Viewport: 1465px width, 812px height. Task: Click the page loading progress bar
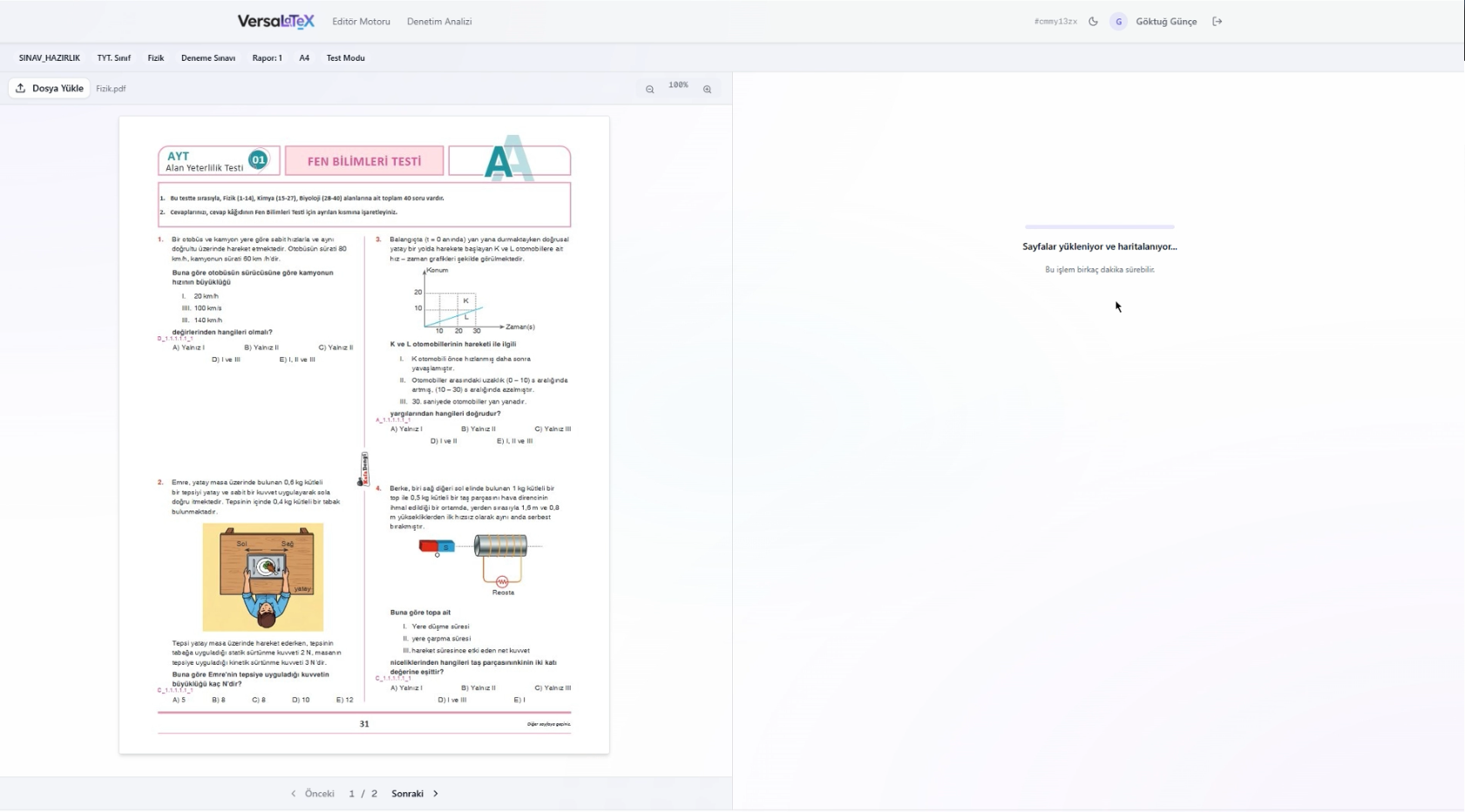1099,227
